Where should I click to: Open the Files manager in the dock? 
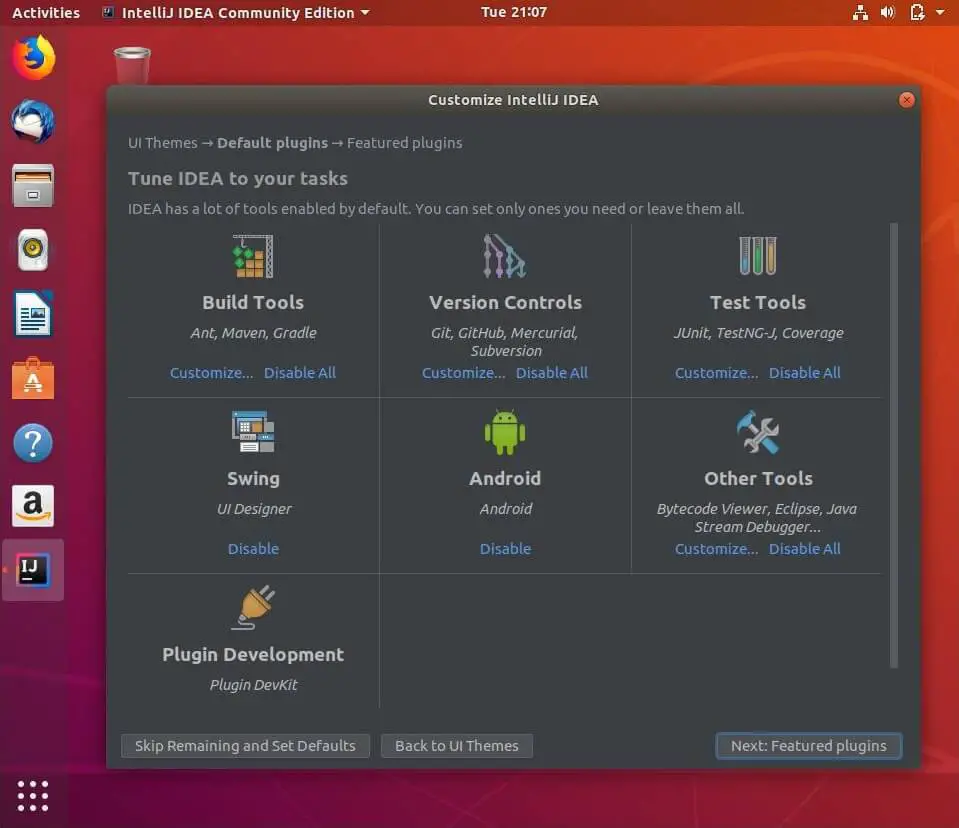click(33, 185)
